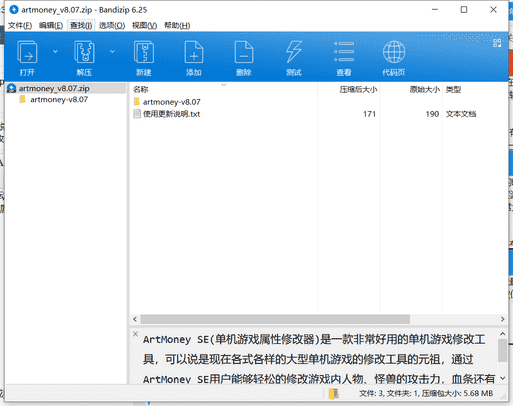Sort by 压缩后大小 column header
Viewport: 513px width, 406px height.
pos(358,89)
